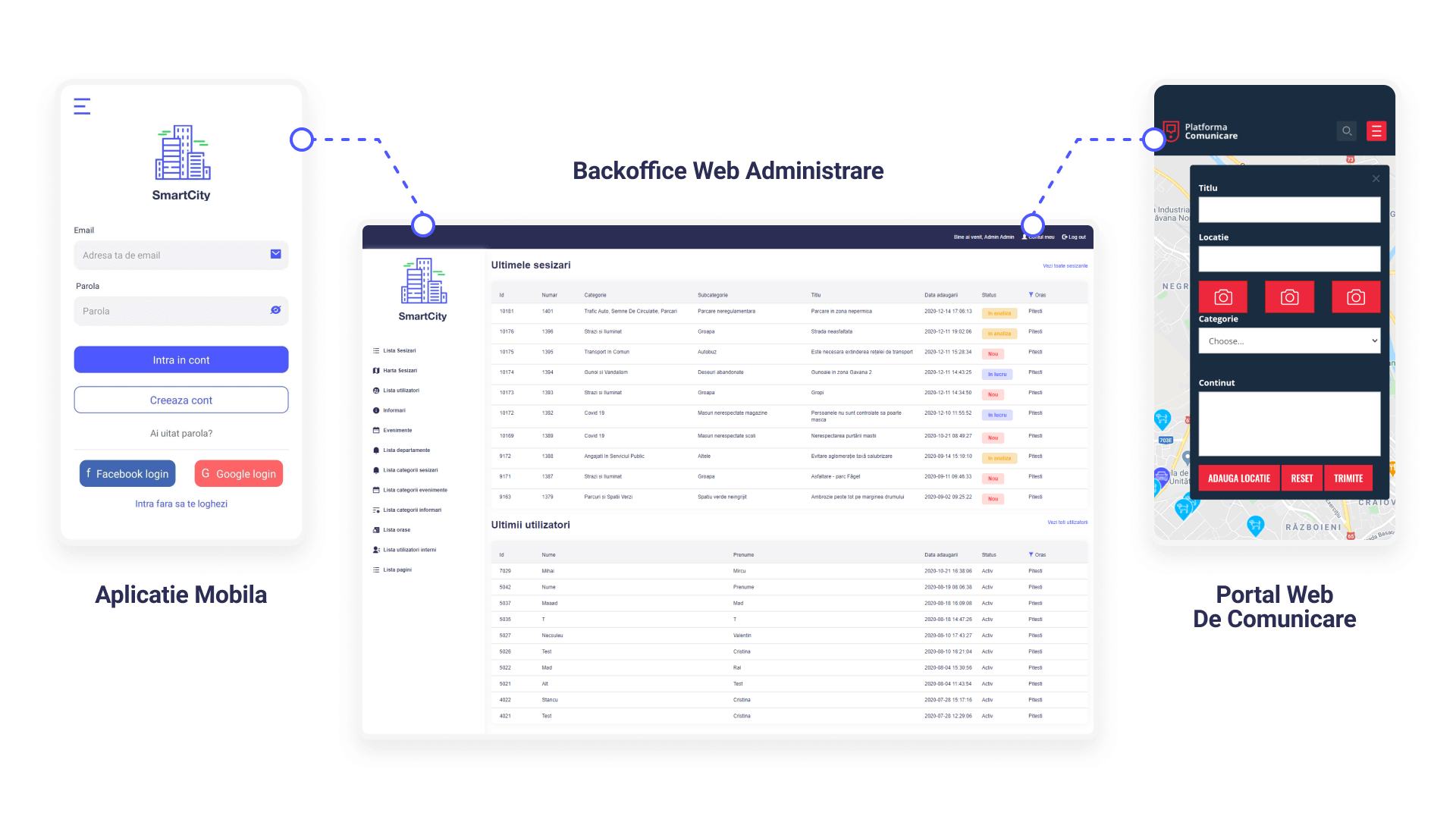Open 'Lista departamente' in backoffice sidebar
1456x819 pixels.
[x=406, y=450]
